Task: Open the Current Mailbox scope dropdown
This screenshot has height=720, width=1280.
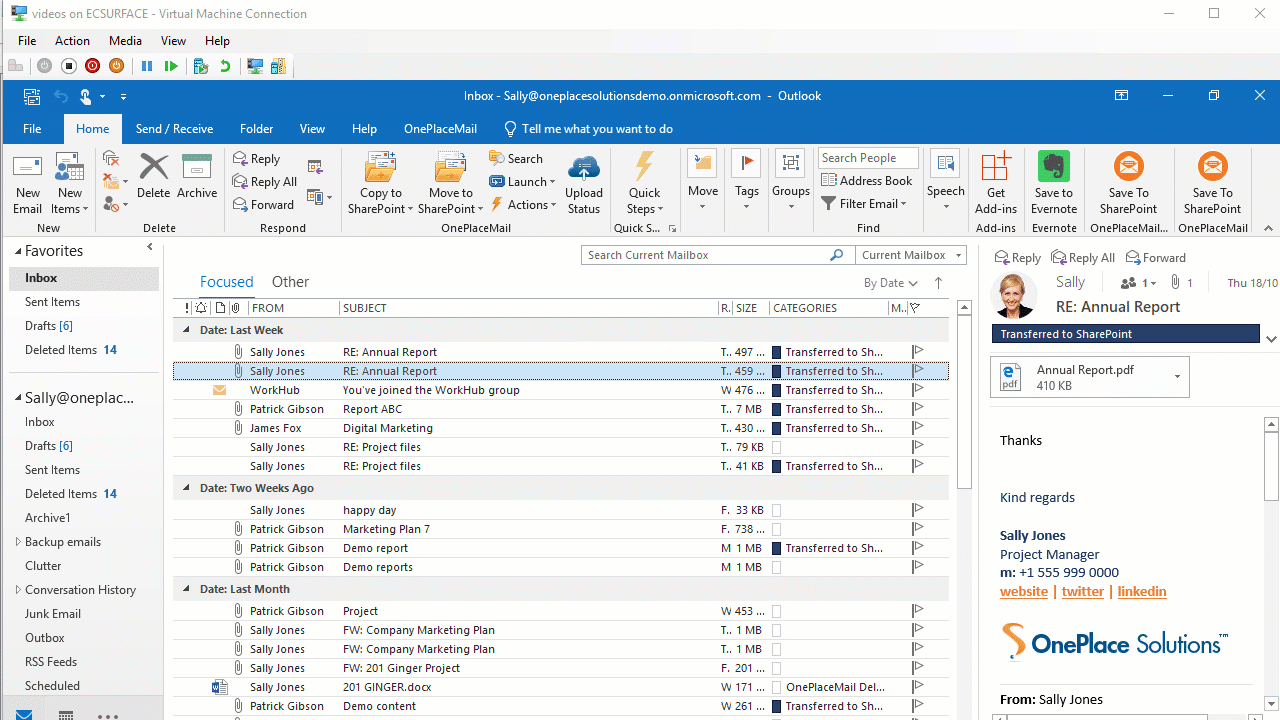Action: [910, 255]
